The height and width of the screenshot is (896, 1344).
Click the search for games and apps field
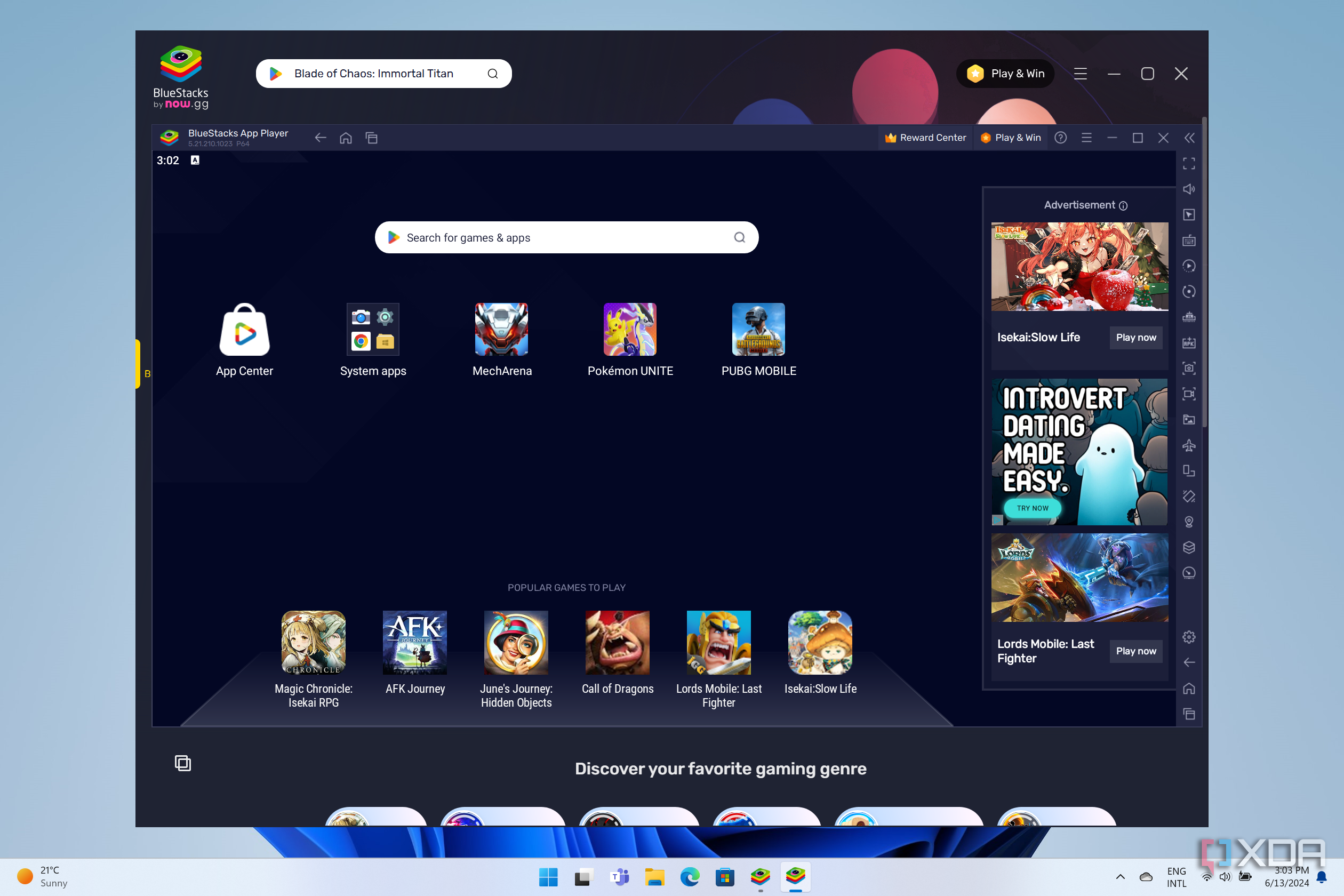pyautogui.click(x=566, y=237)
